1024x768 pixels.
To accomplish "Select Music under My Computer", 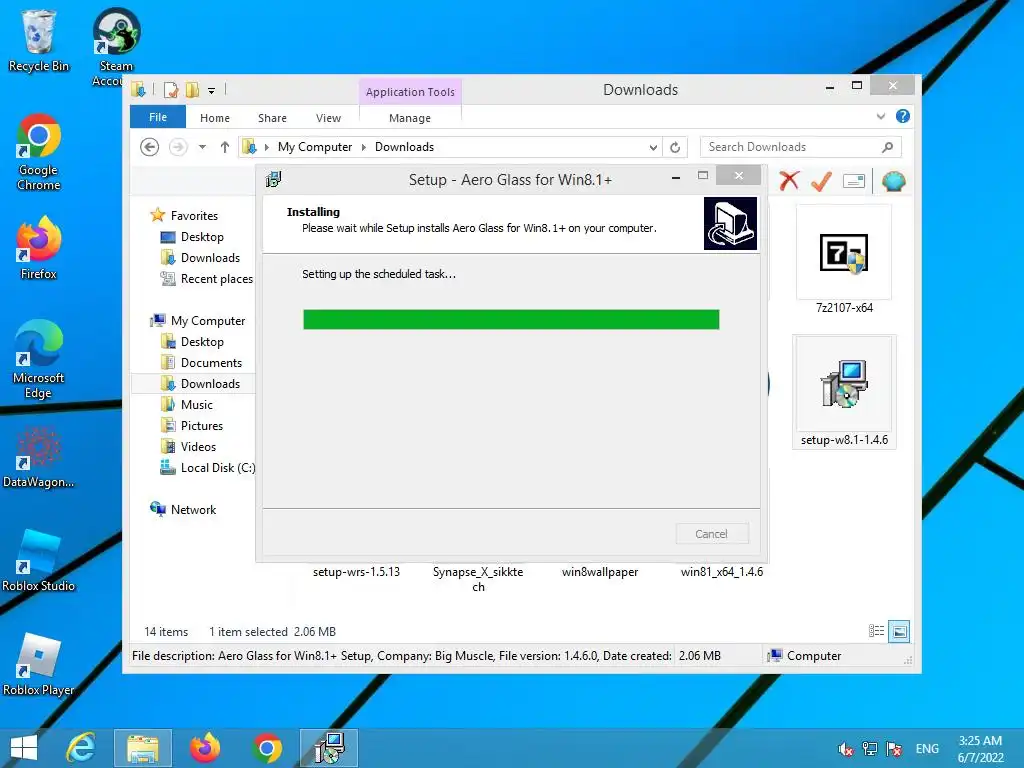I will [197, 404].
